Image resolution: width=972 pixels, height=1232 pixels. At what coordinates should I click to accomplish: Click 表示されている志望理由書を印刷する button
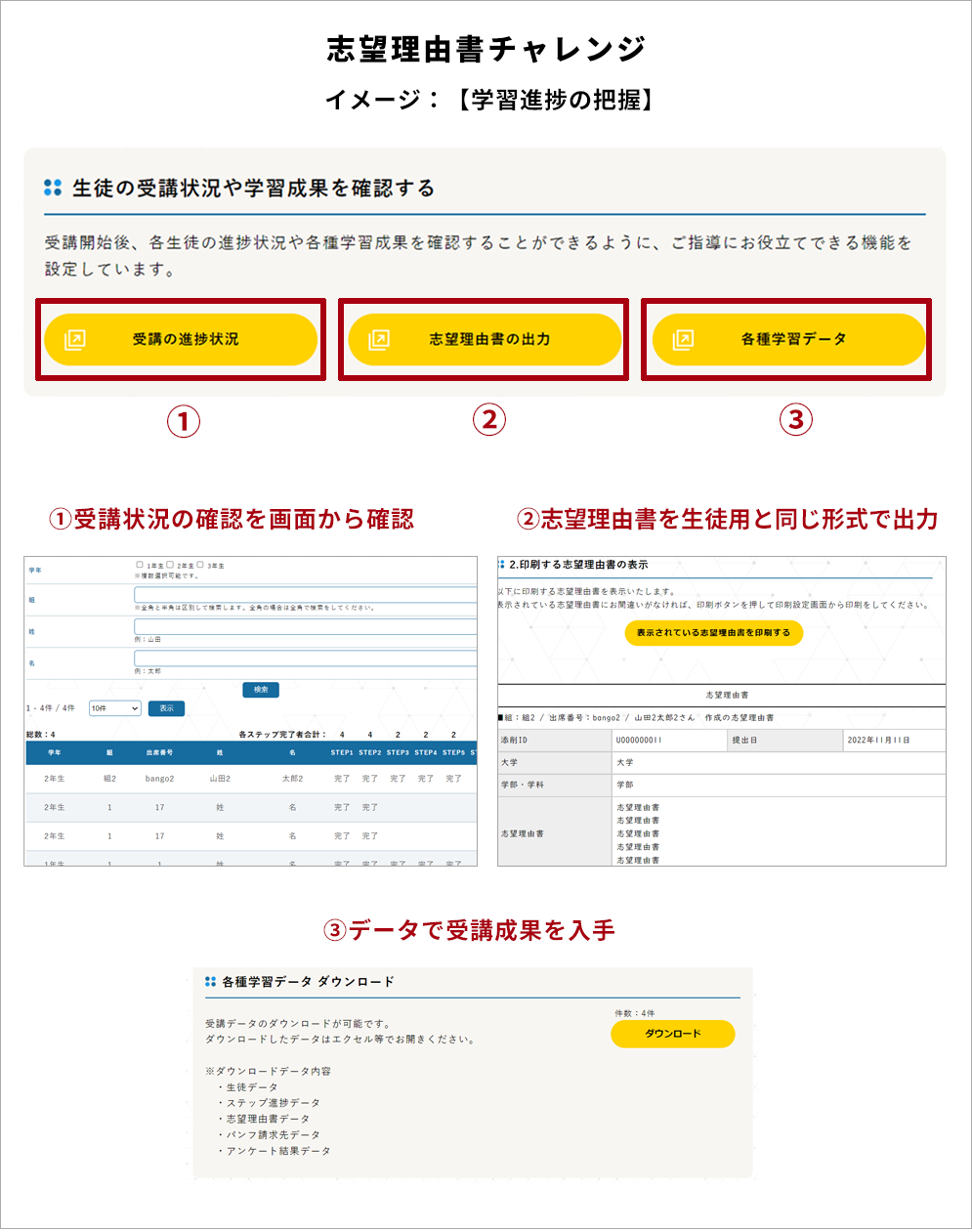[713, 633]
